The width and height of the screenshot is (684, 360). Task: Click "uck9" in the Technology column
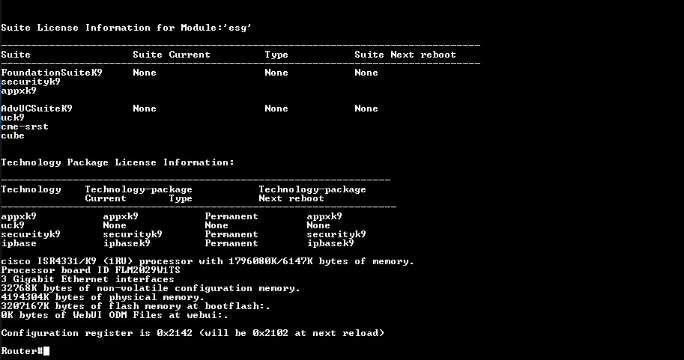13,226
